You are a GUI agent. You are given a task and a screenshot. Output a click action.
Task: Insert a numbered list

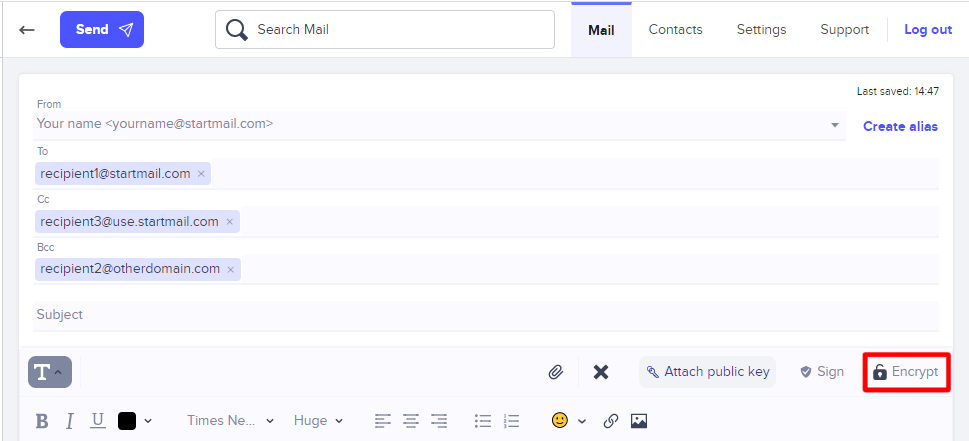point(511,421)
